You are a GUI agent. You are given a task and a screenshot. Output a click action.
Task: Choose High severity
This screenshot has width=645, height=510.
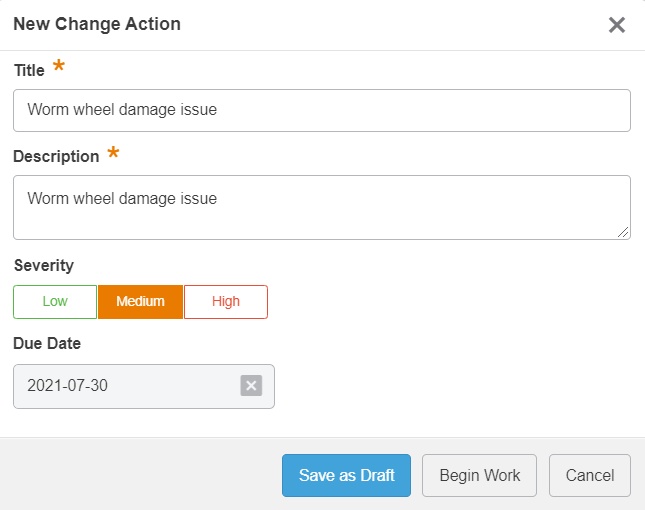click(x=226, y=302)
